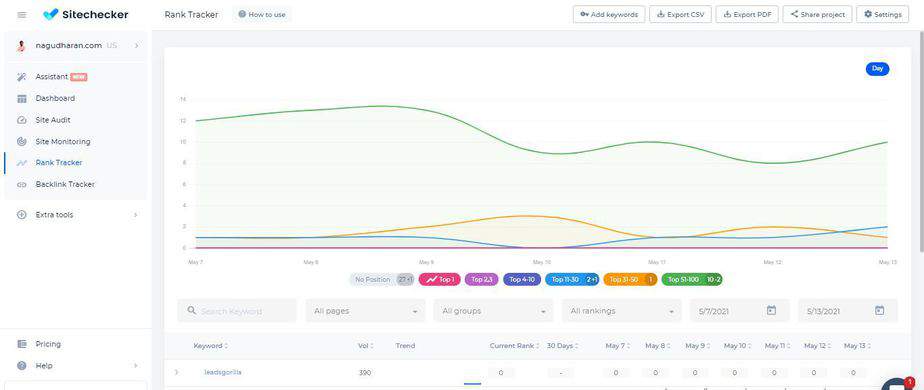Toggle No Position legend filter

pyautogui.click(x=382, y=280)
